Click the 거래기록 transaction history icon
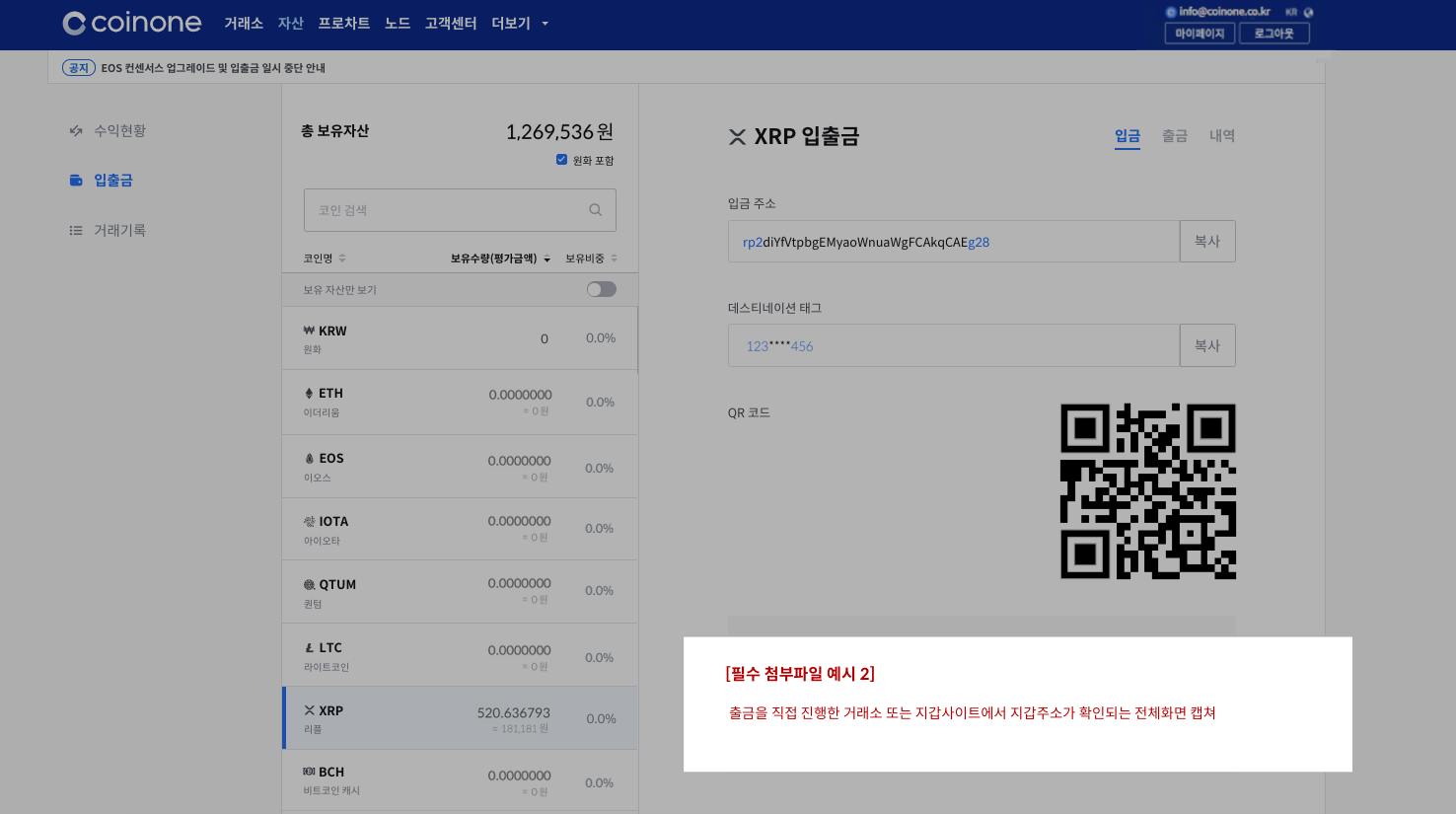Screen dimensions: 1456x814 [76, 229]
